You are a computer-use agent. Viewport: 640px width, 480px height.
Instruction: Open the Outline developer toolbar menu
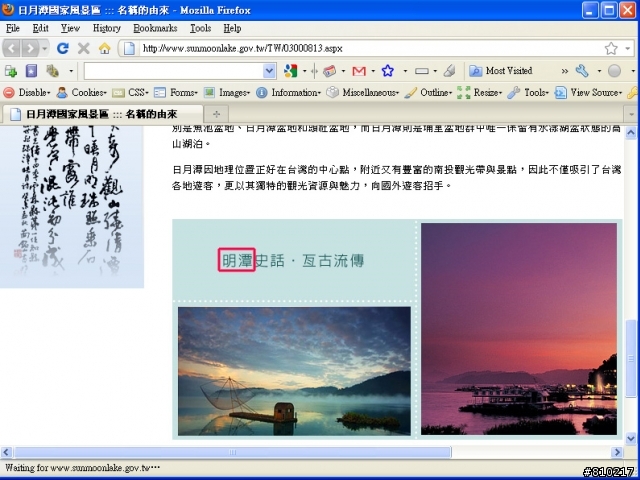(x=428, y=93)
